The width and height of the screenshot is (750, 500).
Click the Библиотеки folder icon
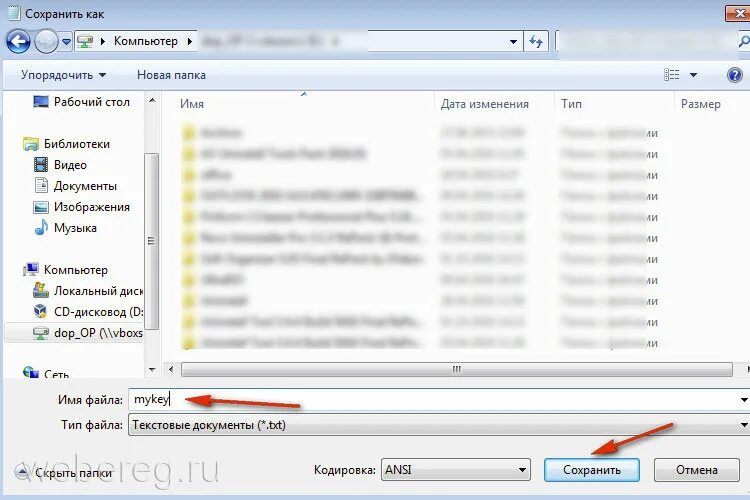(x=31, y=144)
